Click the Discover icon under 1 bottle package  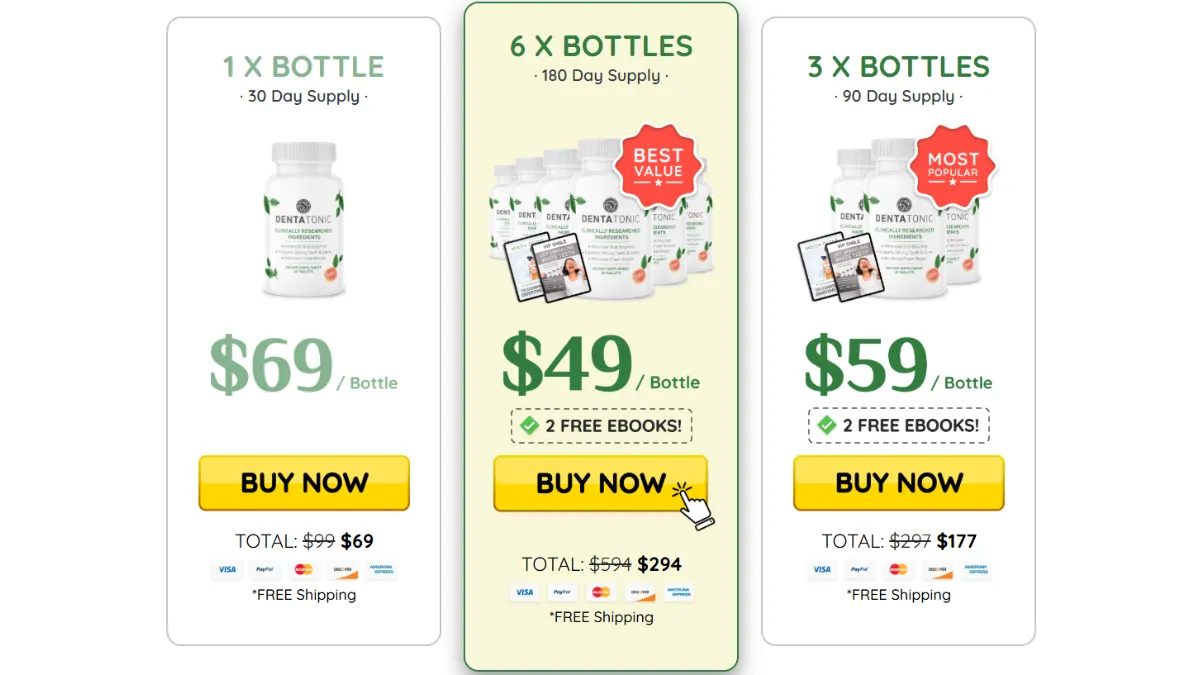tap(343, 569)
